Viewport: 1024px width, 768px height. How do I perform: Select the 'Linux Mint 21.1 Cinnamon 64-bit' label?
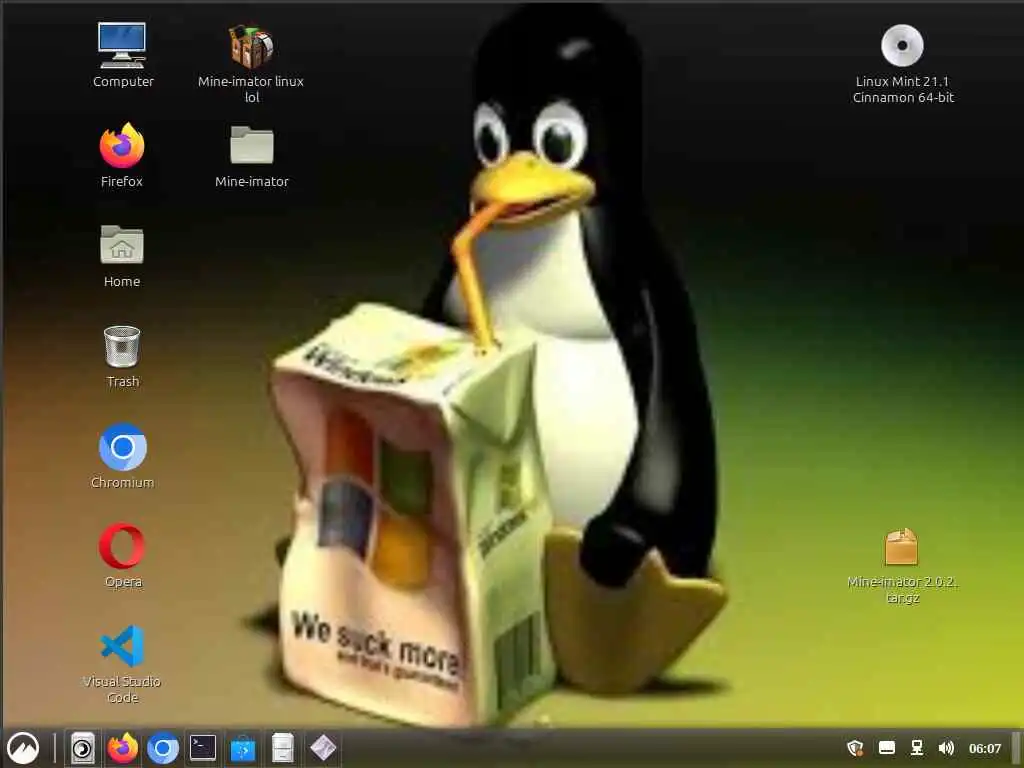[903, 89]
